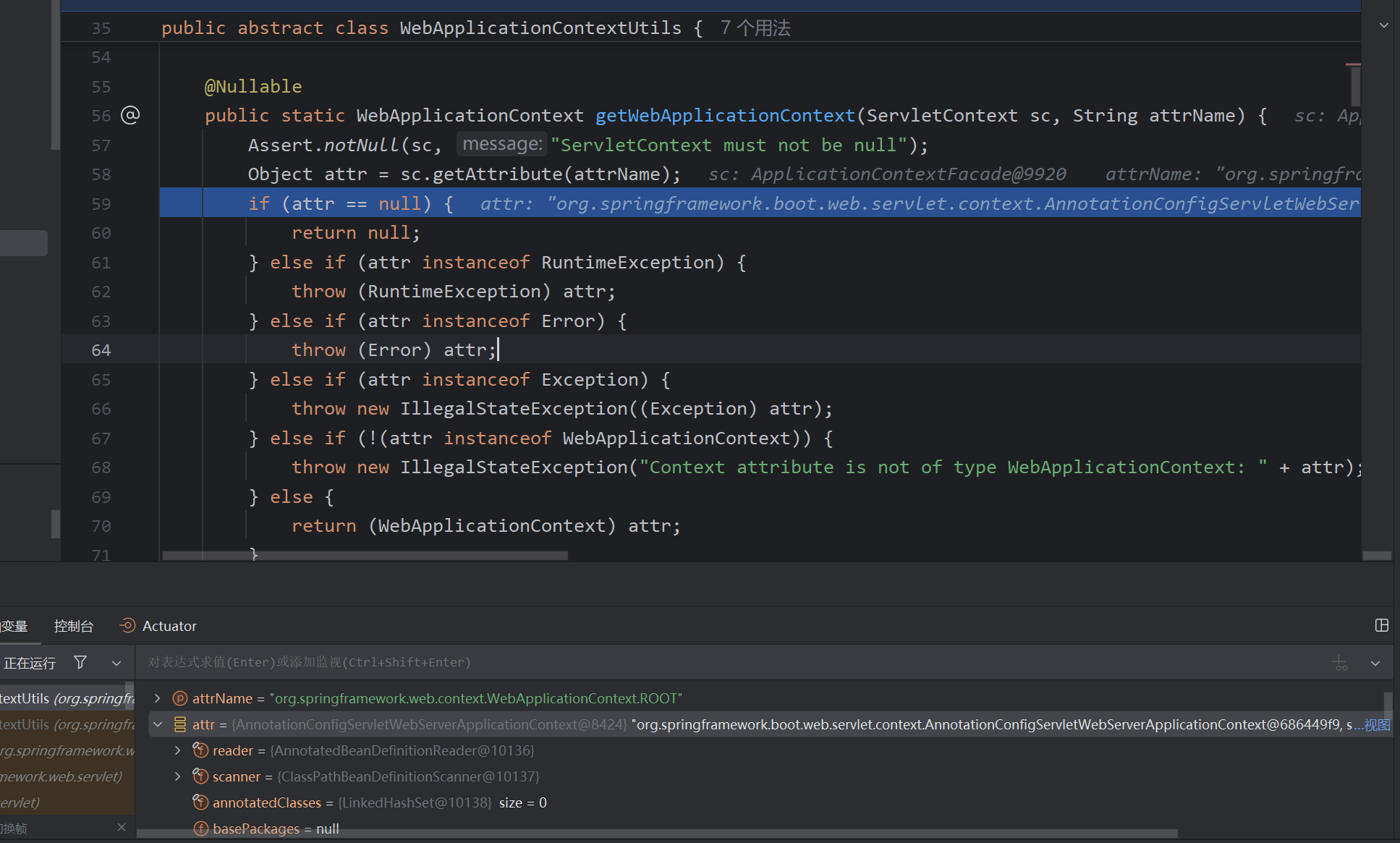Click the 7 个用法 usages hint
The width and height of the screenshot is (1400, 843).
point(755,28)
